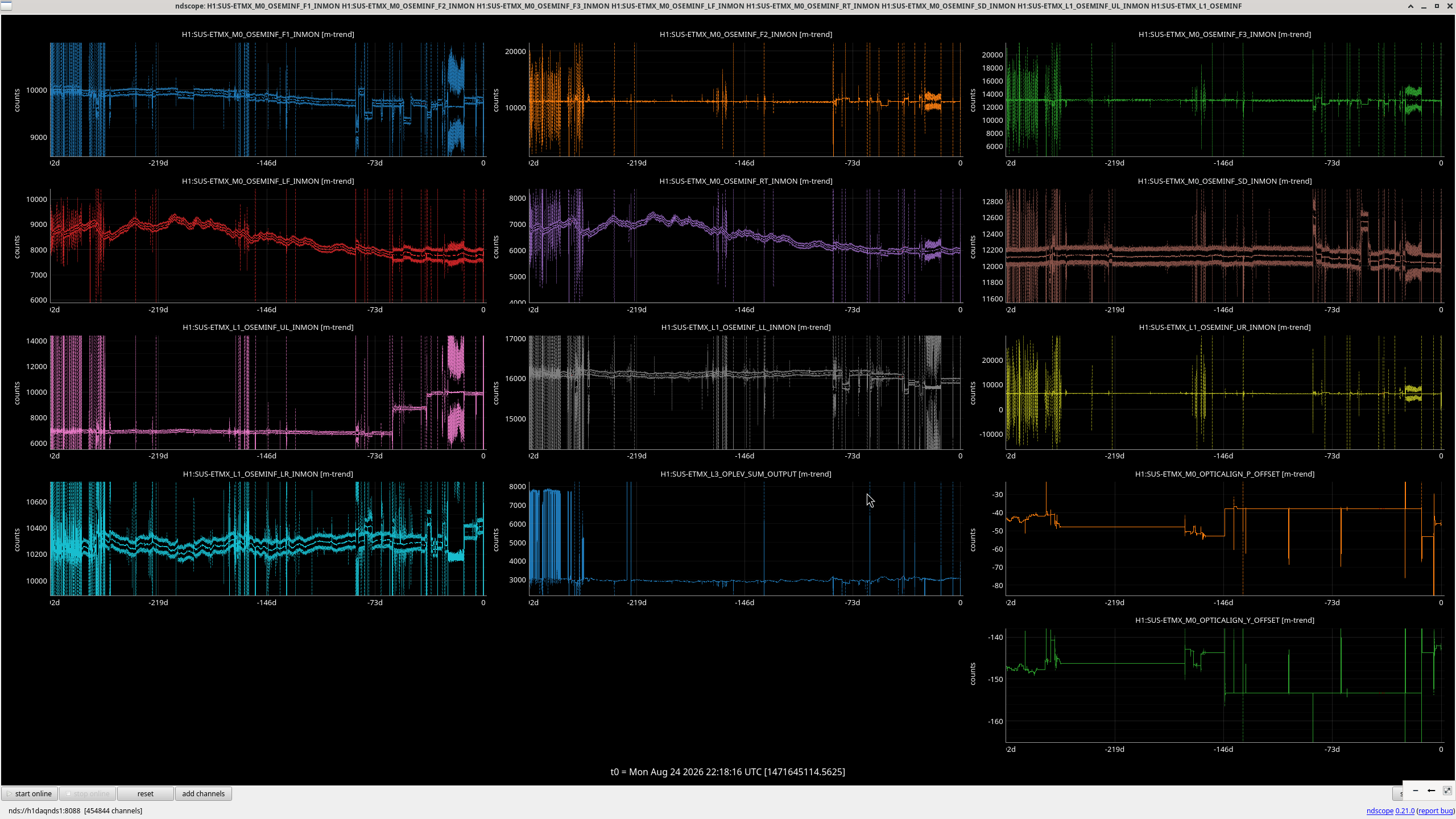Click the OPTICALIGN_Y_OFFSET green trace plot
Viewport: 1456px width, 819px height.
click(1225, 685)
